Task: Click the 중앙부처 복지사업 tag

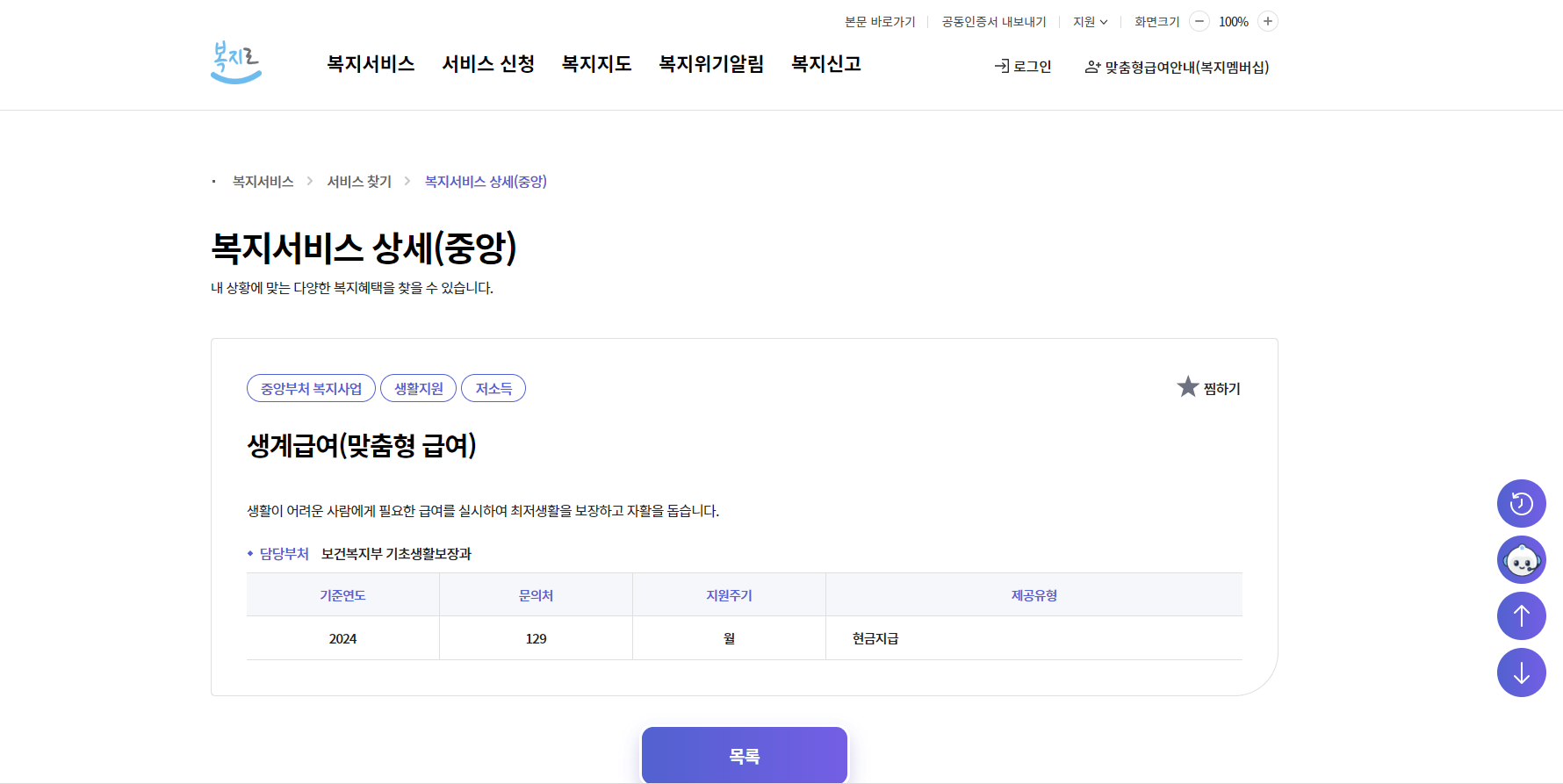Action: click(311, 388)
